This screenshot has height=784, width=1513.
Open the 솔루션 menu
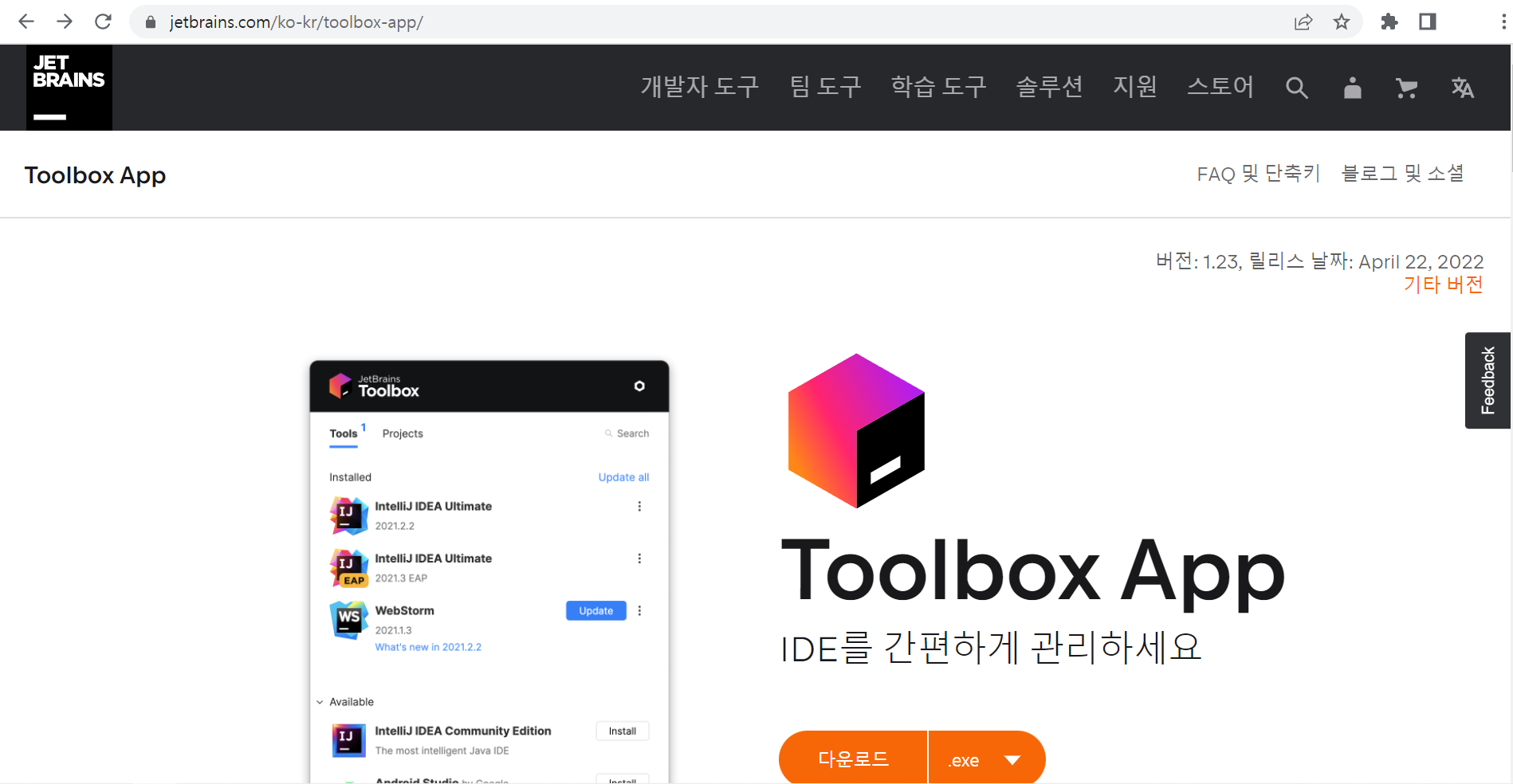click(1049, 87)
